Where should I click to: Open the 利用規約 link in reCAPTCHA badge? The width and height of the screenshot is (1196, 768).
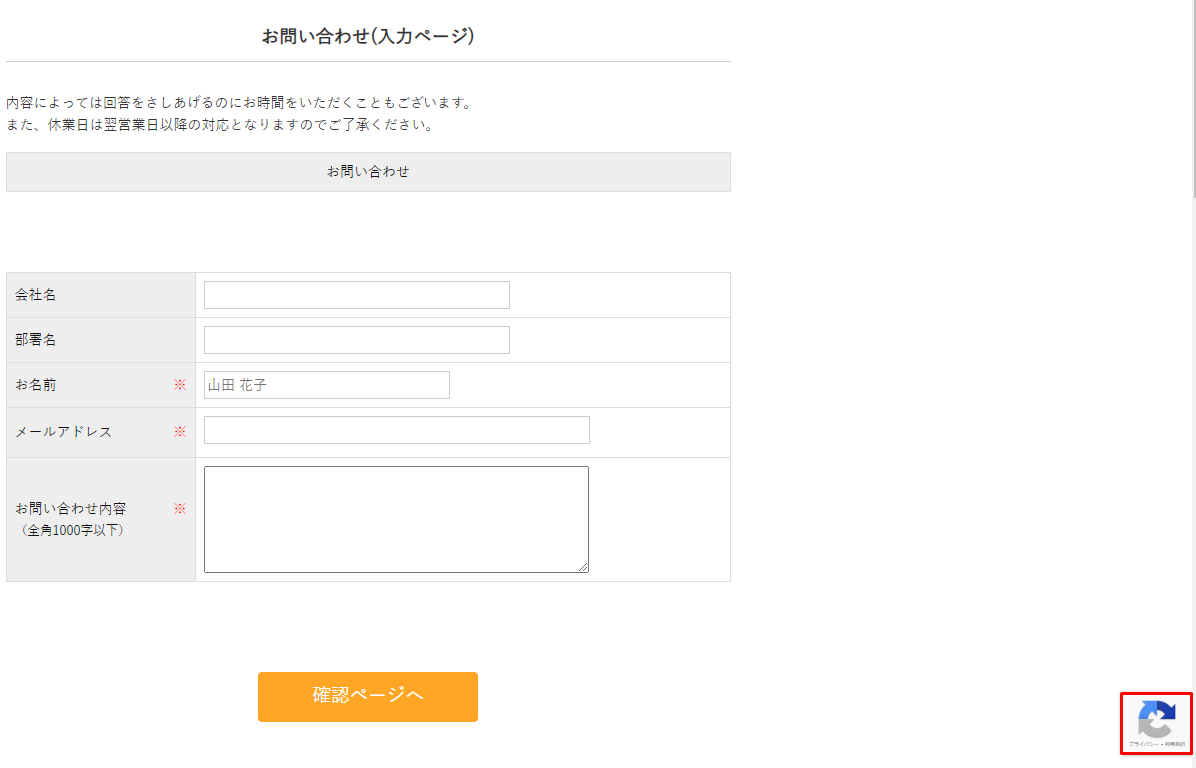(1175, 744)
